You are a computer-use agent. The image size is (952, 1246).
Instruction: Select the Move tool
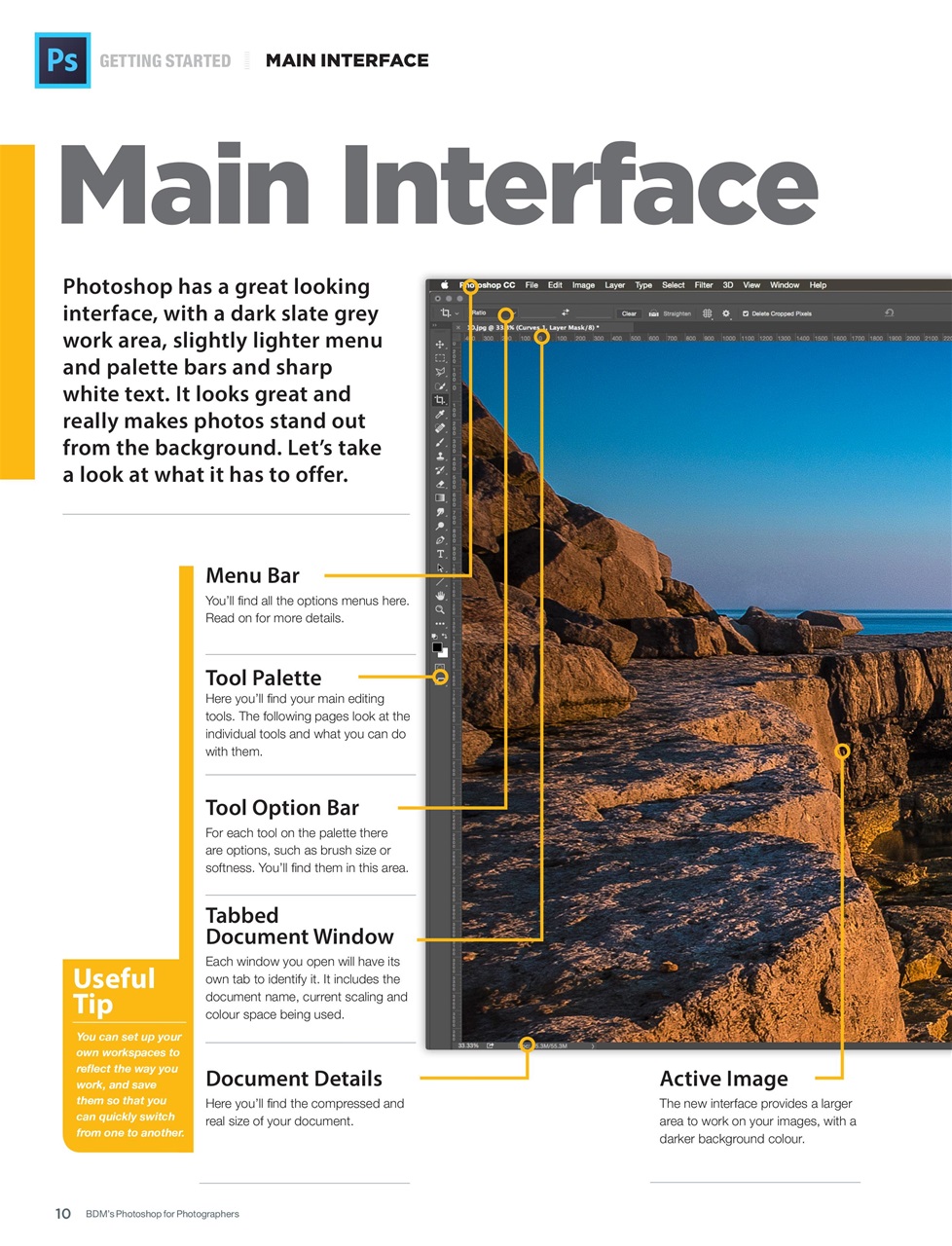pos(440,347)
